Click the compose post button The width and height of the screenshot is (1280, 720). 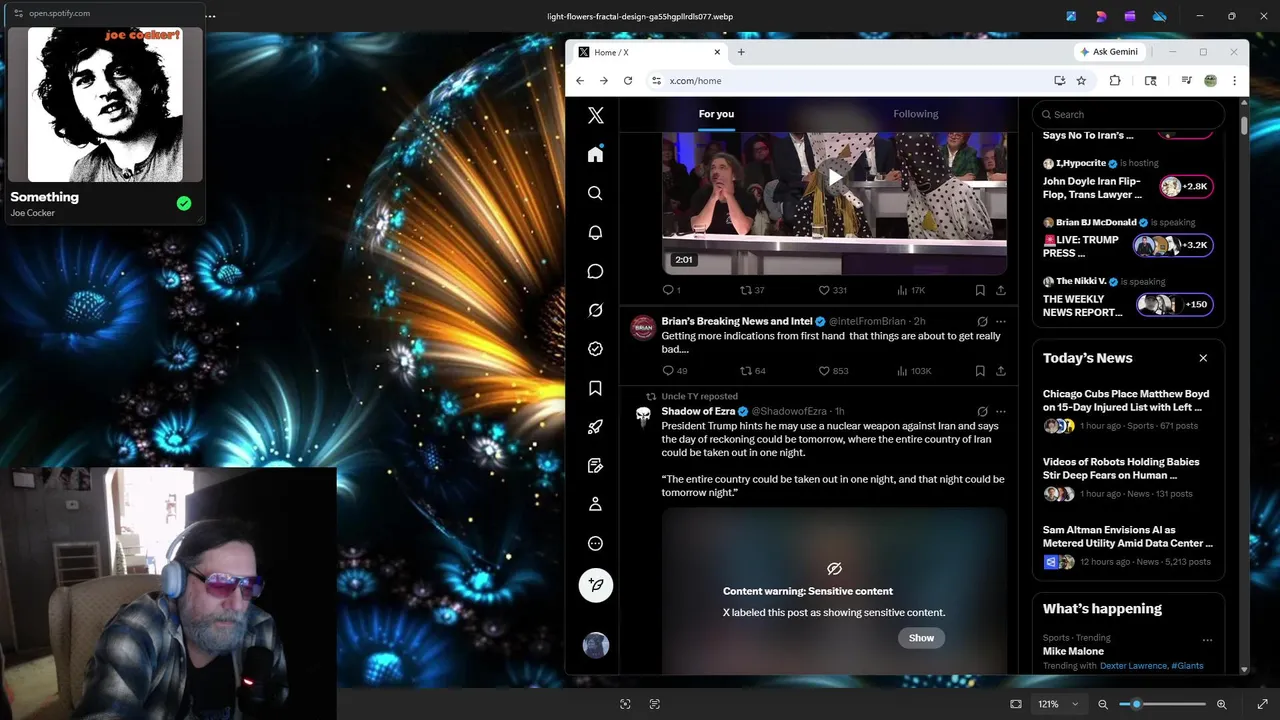tap(595, 585)
